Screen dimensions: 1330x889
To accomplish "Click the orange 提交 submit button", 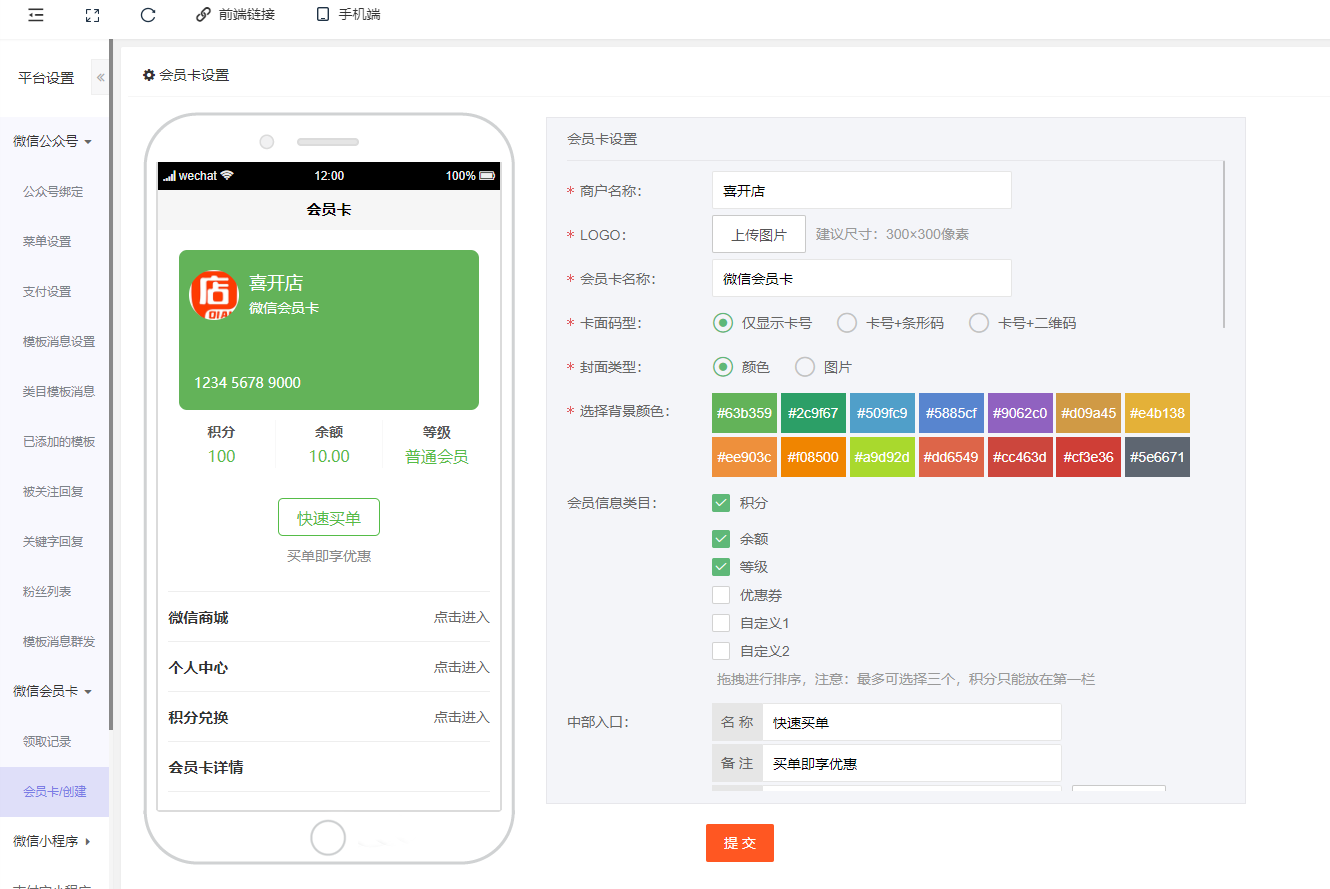I will pyautogui.click(x=740, y=843).
